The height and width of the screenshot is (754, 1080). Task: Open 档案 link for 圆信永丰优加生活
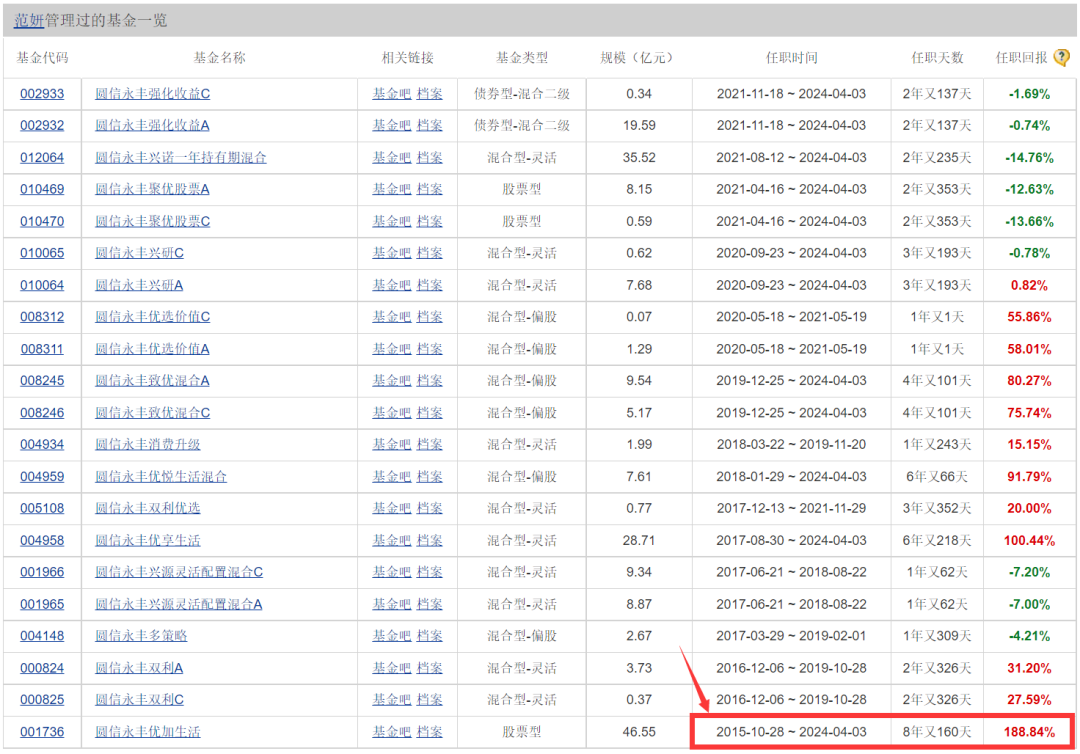[x=430, y=732]
